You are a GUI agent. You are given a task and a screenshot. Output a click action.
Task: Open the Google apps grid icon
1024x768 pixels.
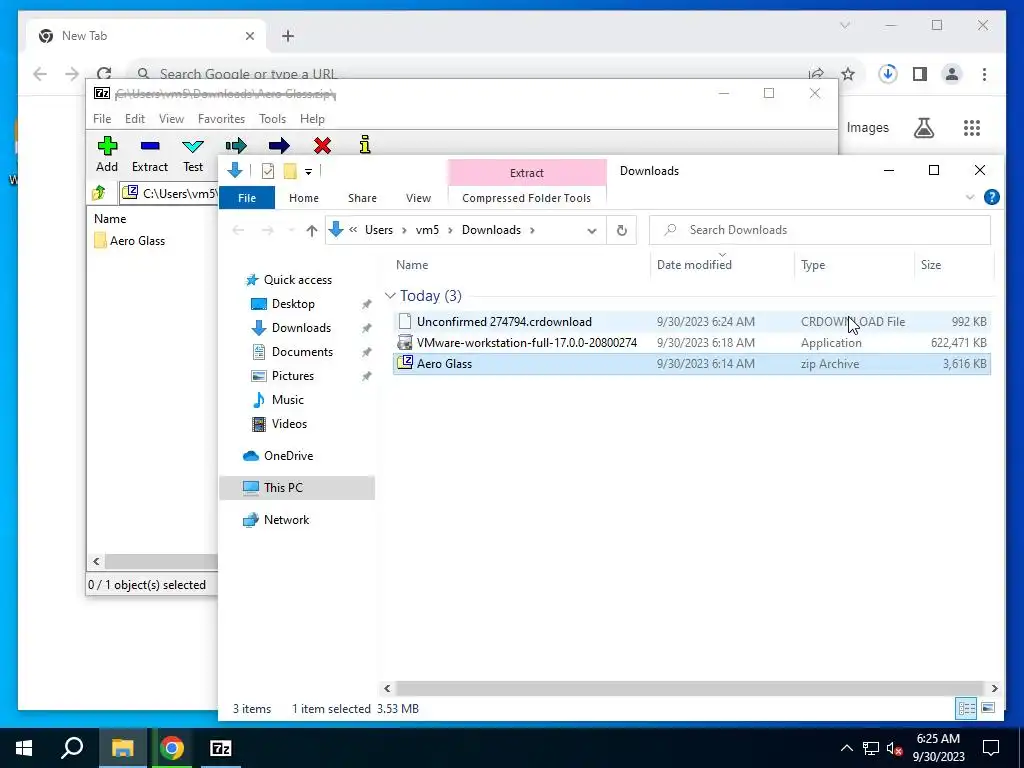(x=972, y=128)
